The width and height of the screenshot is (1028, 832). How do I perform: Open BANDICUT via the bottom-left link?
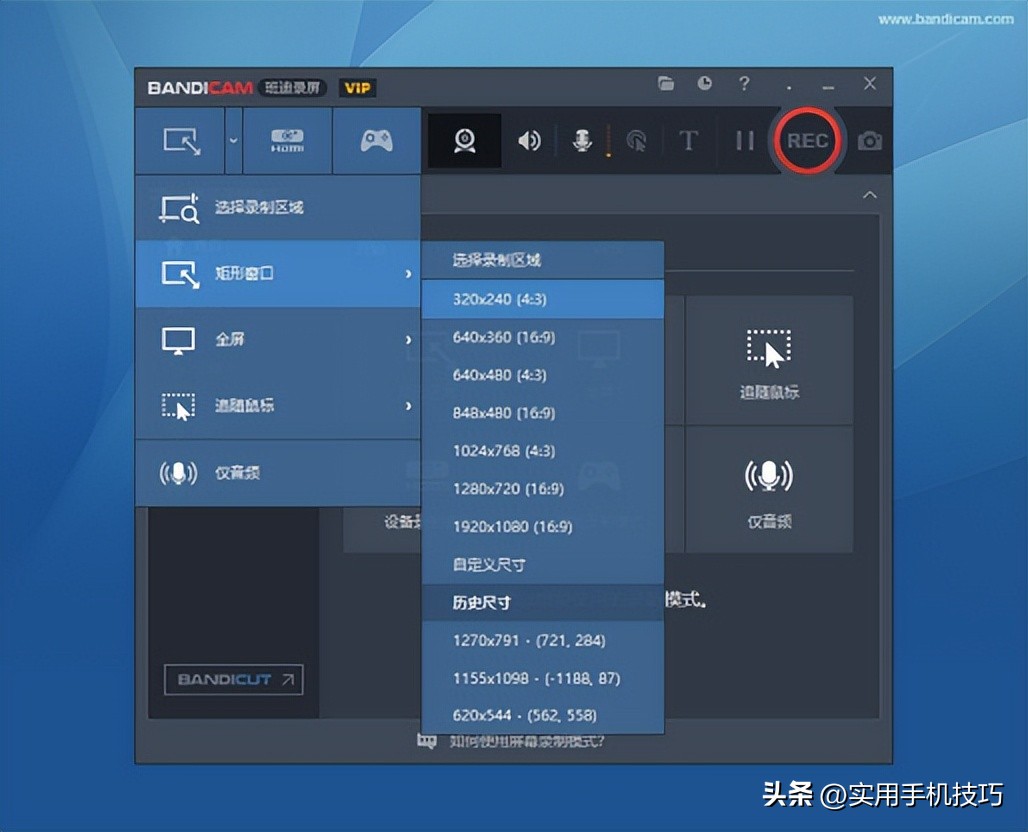(x=232, y=679)
